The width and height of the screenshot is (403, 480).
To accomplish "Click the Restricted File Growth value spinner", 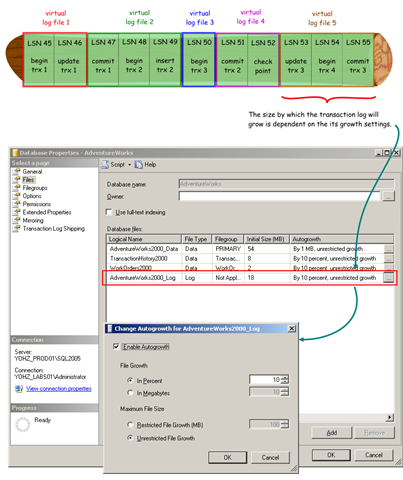I will 285,424.
